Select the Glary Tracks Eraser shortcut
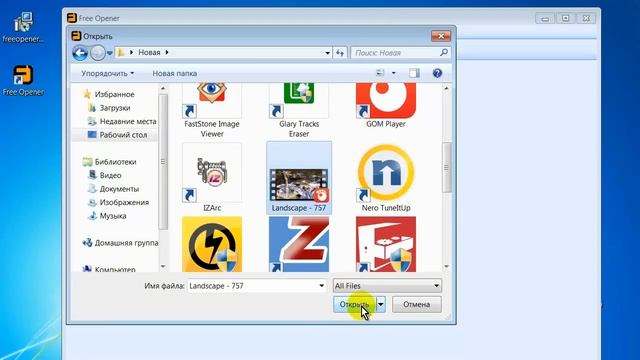The width and height of the screenshot is (640, 360). click(x=299, y=110)
